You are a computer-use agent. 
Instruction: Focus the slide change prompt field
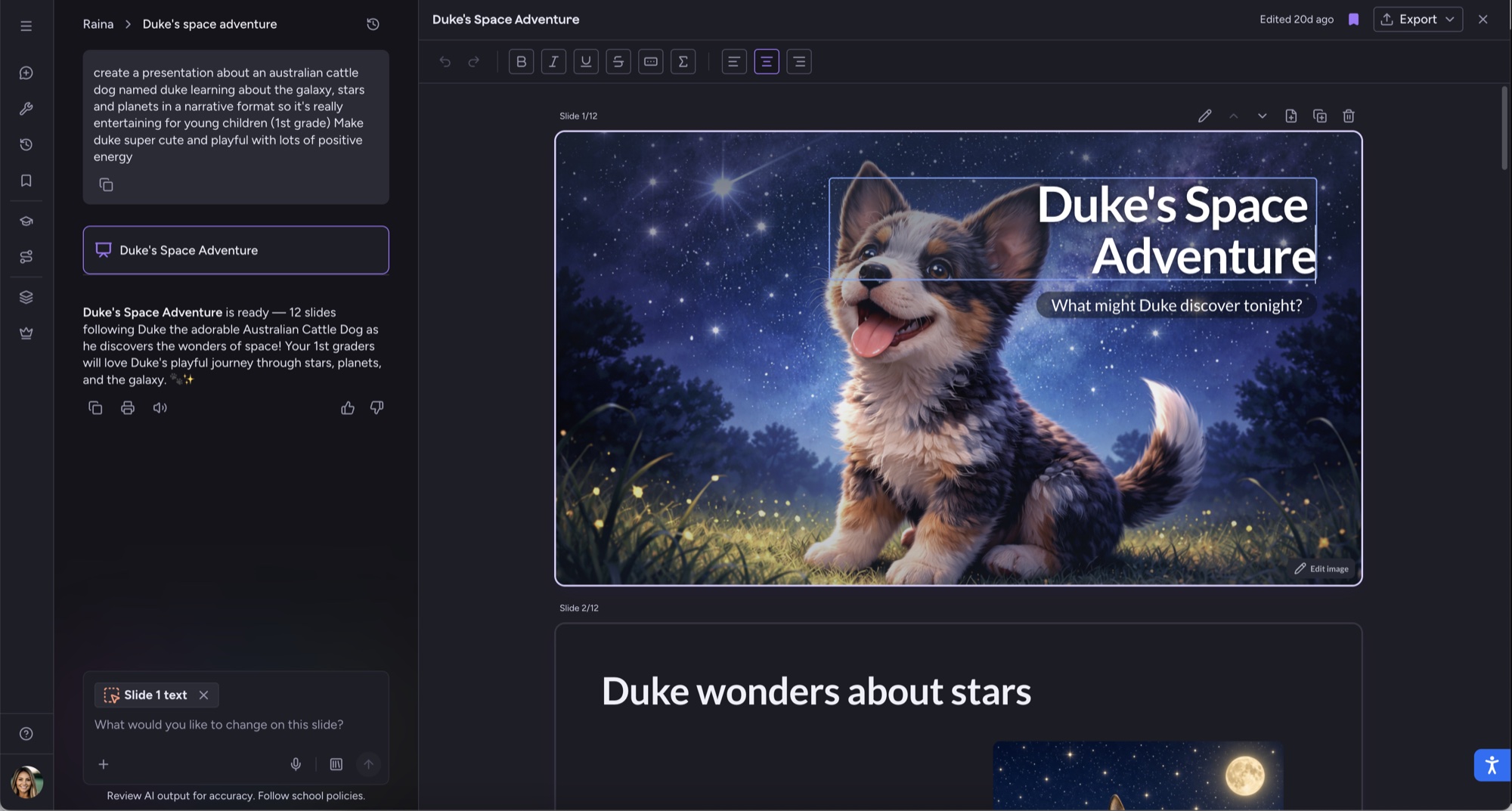click(236, 725)
